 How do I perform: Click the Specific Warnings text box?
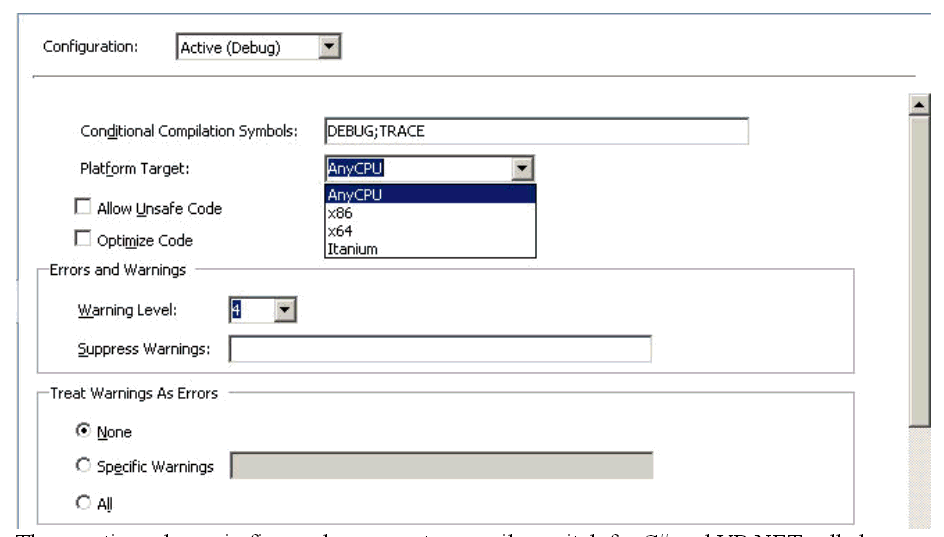(441, 466)
